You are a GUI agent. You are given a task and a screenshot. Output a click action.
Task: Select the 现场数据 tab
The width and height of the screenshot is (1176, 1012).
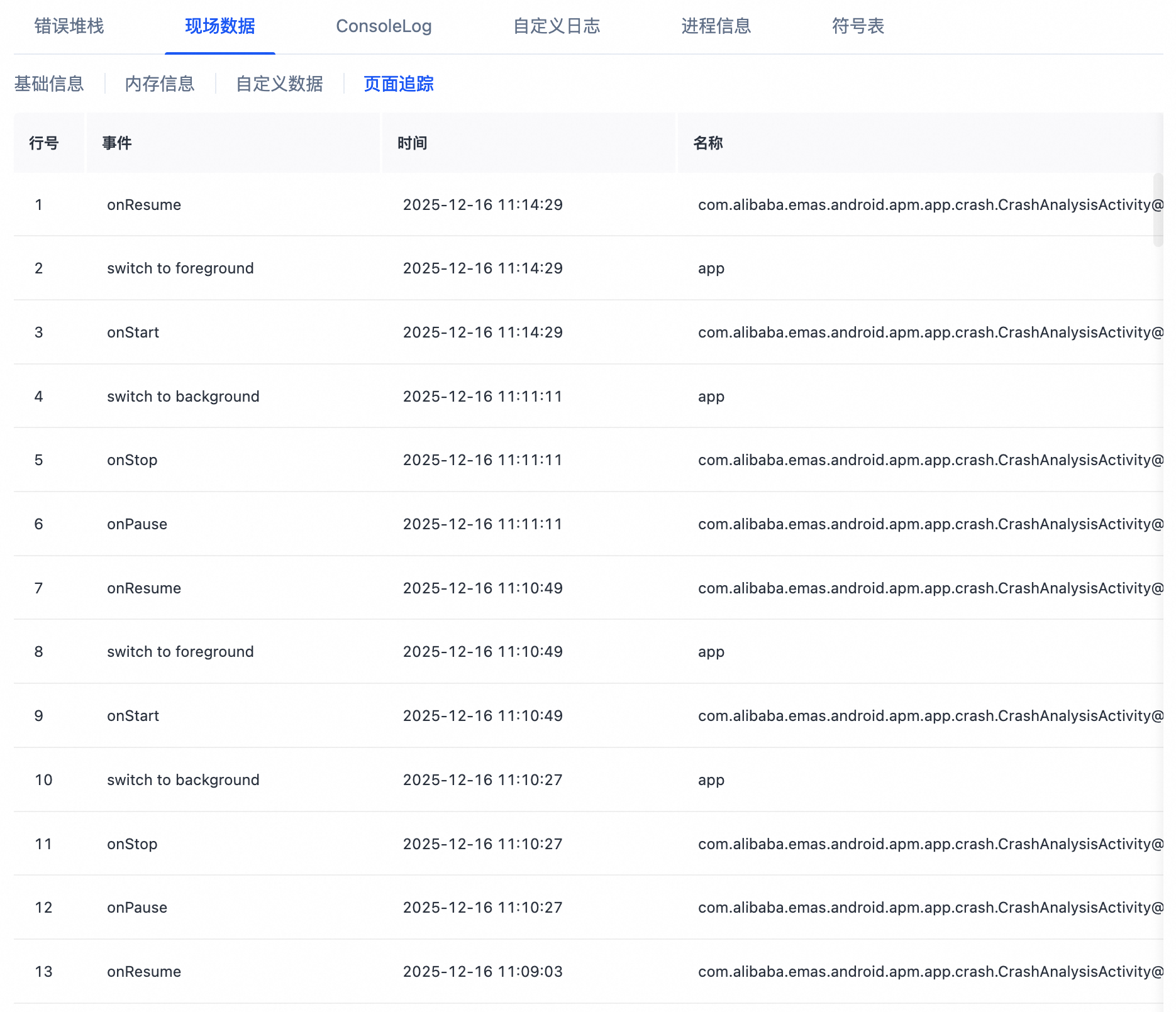pos(220,26)
